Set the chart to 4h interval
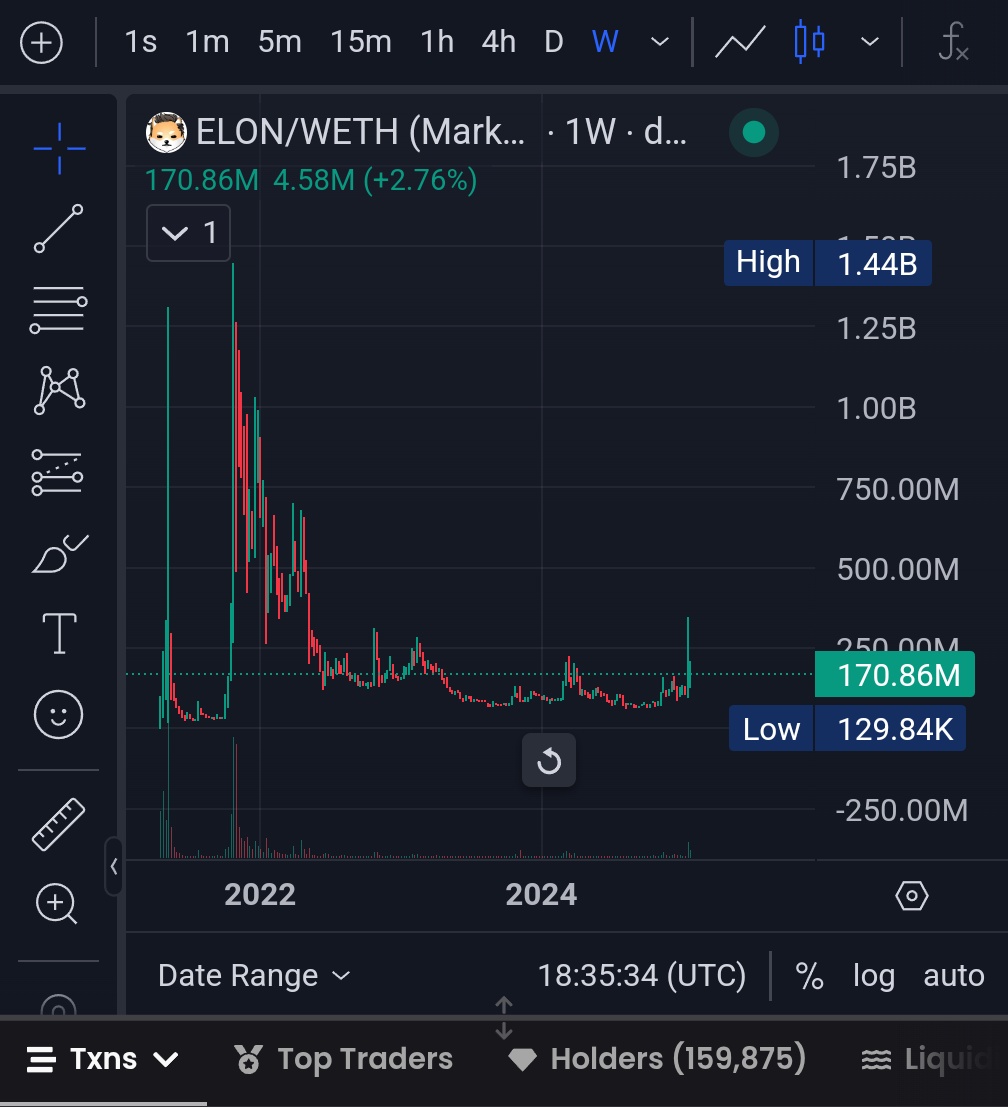Image resolution: width=1008 pixels, height=1107 pixels. (x=498, y=42)
